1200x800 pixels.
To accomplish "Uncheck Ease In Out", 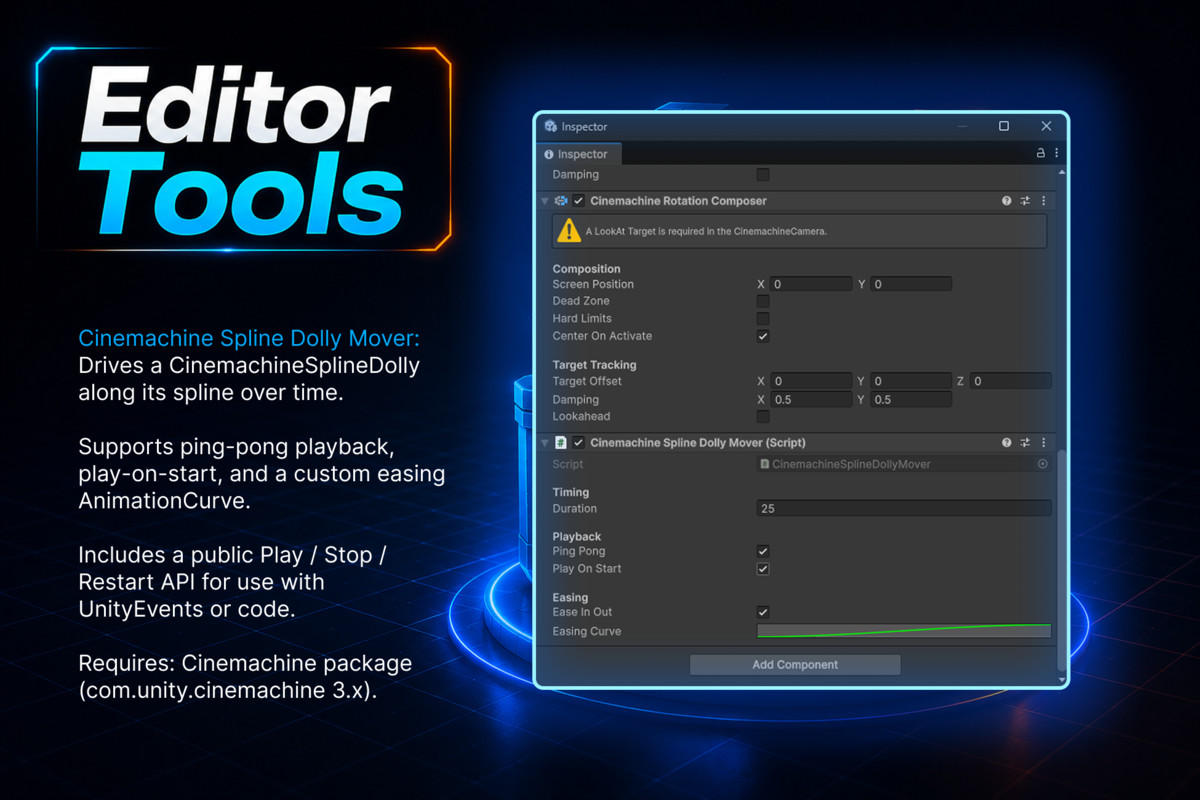I will (763, 612).
